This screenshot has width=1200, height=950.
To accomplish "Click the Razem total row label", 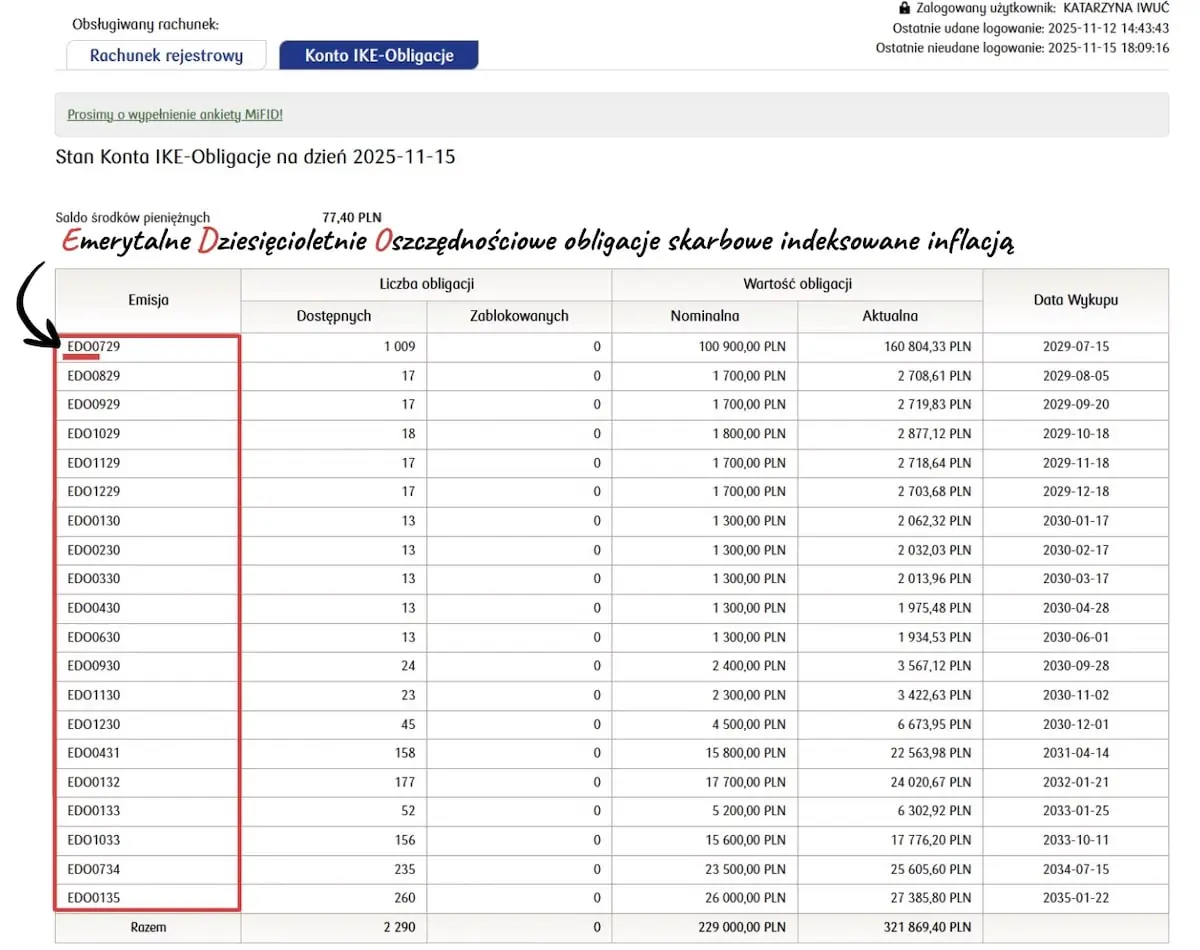I will point(148,927).
